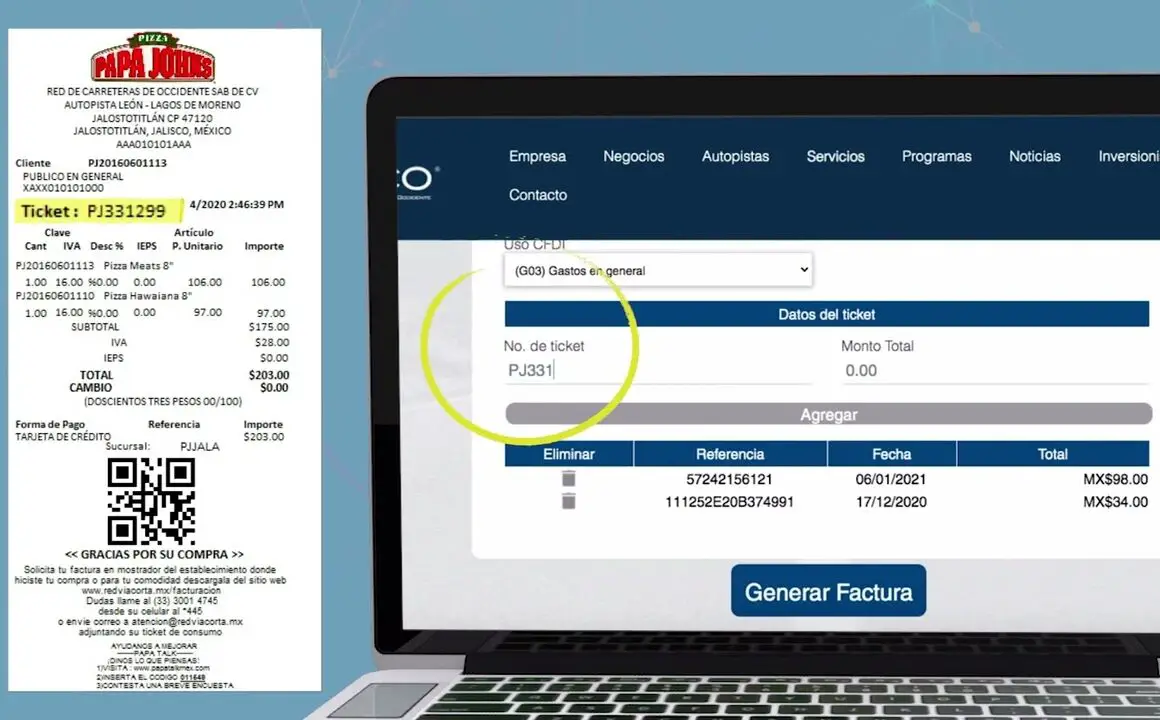Open the Empresa menu
Viewport: 1160px width, 720px height.
click(537, 156)
